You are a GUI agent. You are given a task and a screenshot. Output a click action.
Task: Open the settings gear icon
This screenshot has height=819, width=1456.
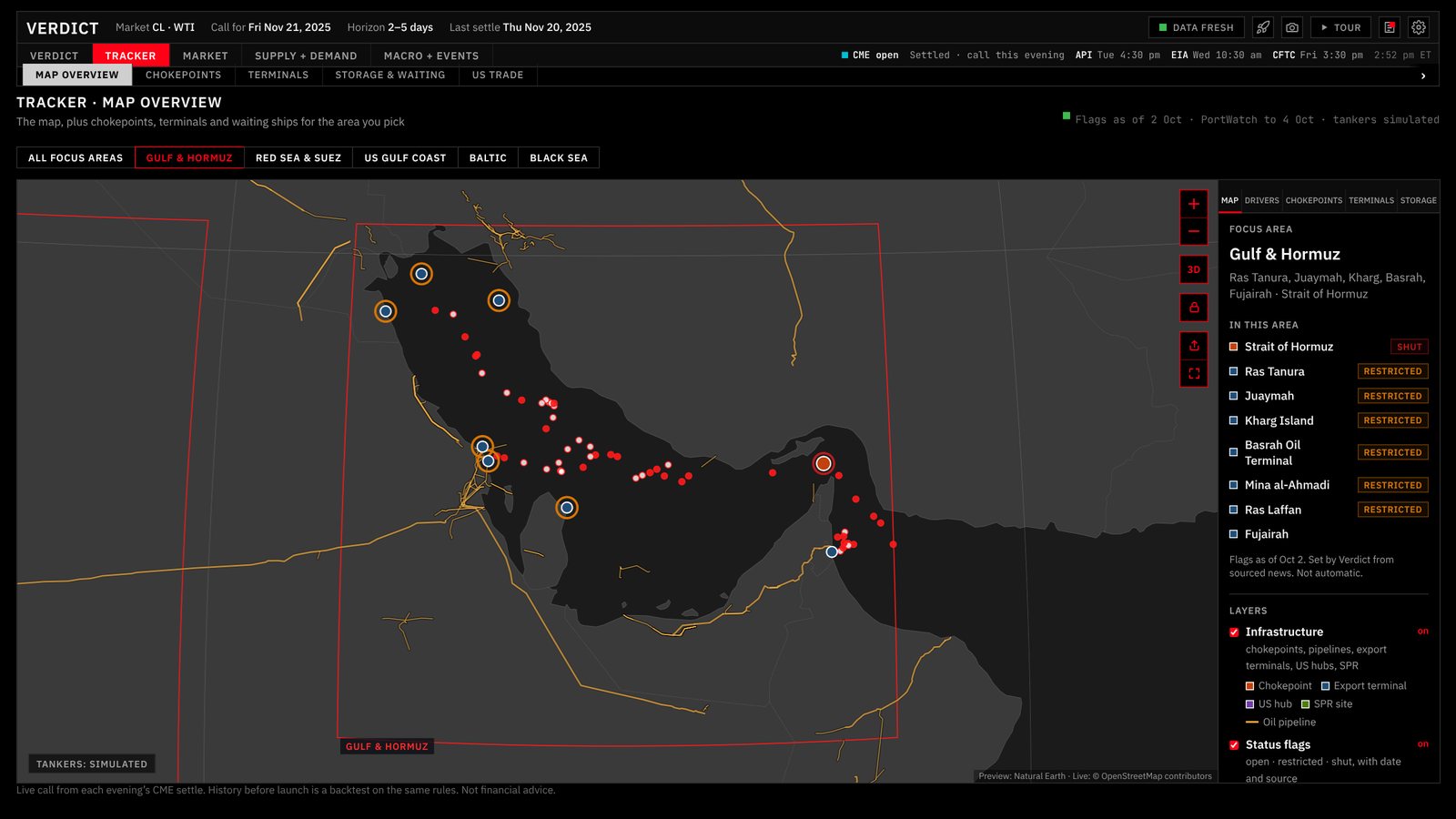coord(1419,27)
